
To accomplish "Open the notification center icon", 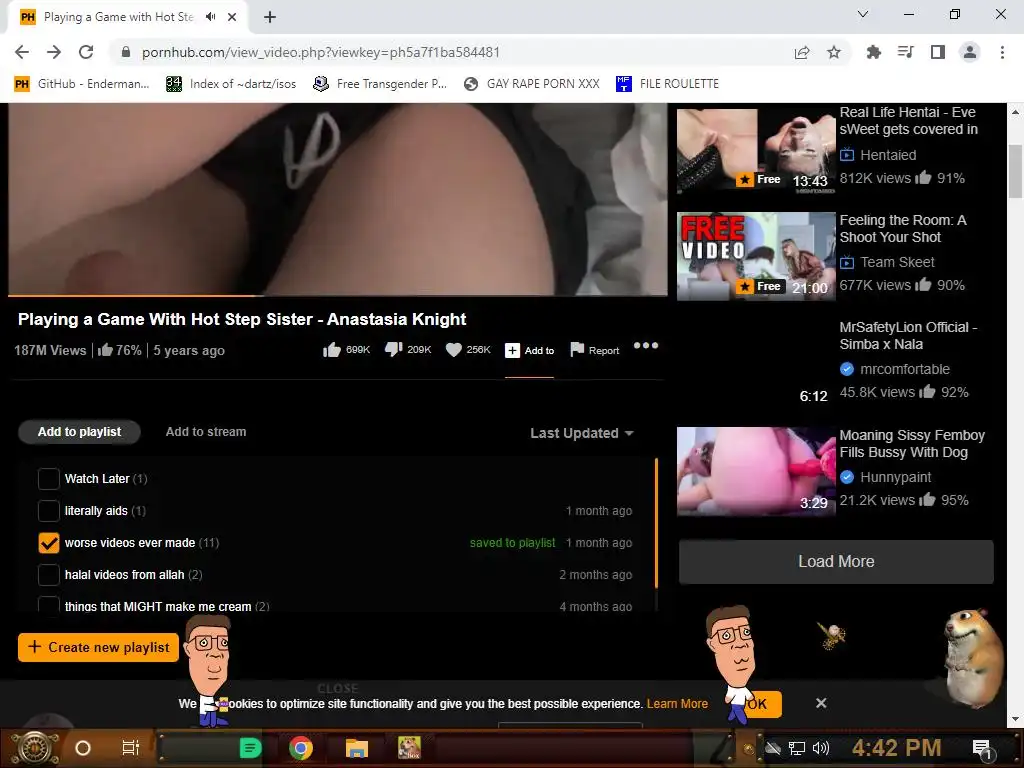I will point(982,748).
